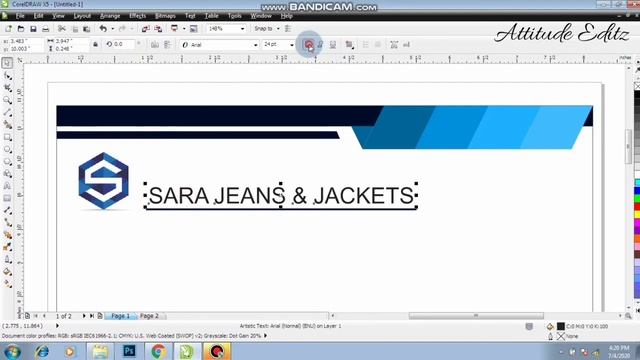Click the Import icon in toolbar
Viewport: 640px width, 360px height.
pyautogui.click(x=145, y=29)
